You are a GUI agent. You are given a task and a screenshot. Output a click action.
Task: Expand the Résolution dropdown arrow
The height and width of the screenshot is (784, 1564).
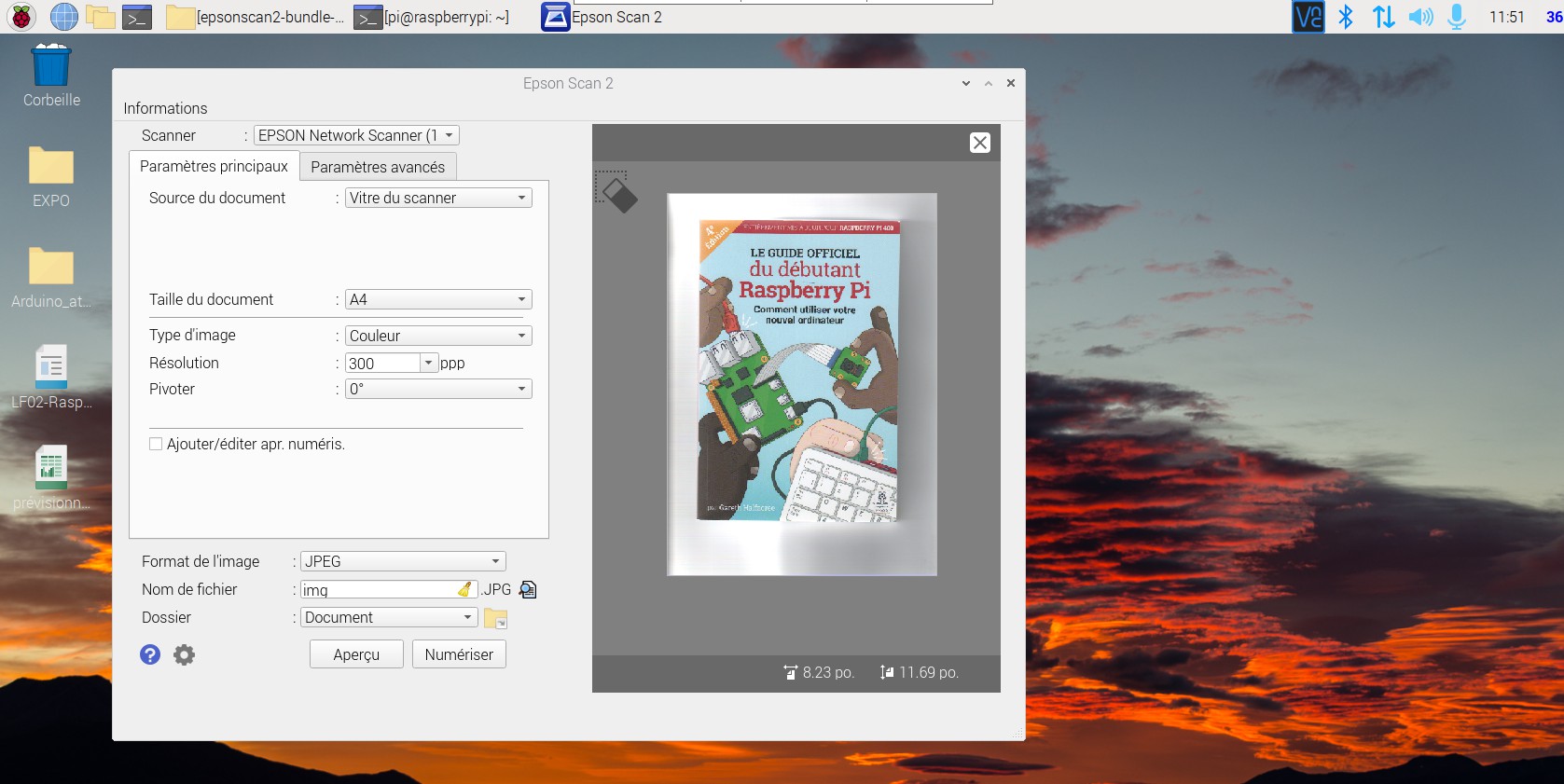(x=429, y=363)
